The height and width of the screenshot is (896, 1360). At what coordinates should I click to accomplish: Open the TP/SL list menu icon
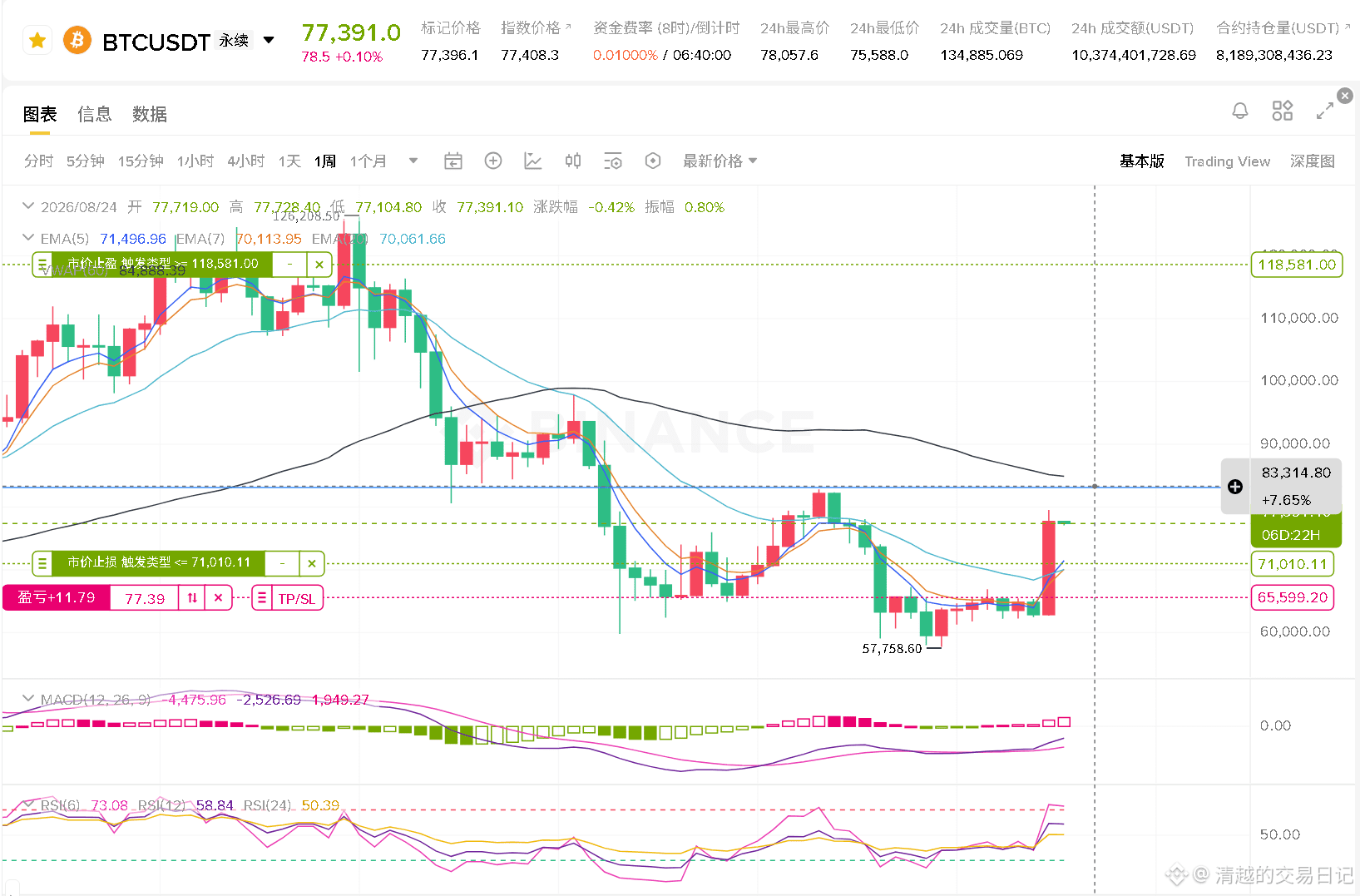[262, 598]
